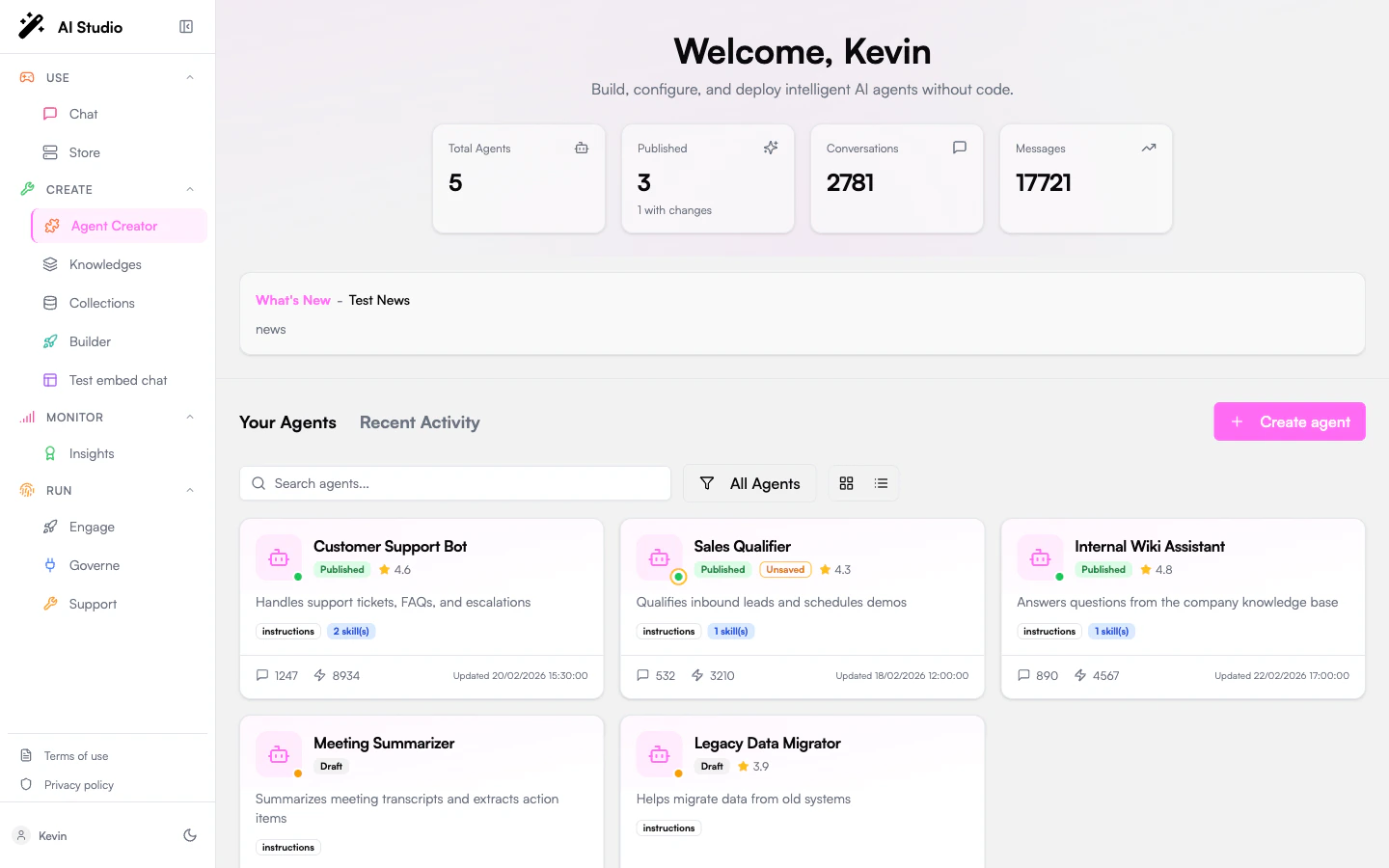Click the Governe plug icon

(50, 565)
